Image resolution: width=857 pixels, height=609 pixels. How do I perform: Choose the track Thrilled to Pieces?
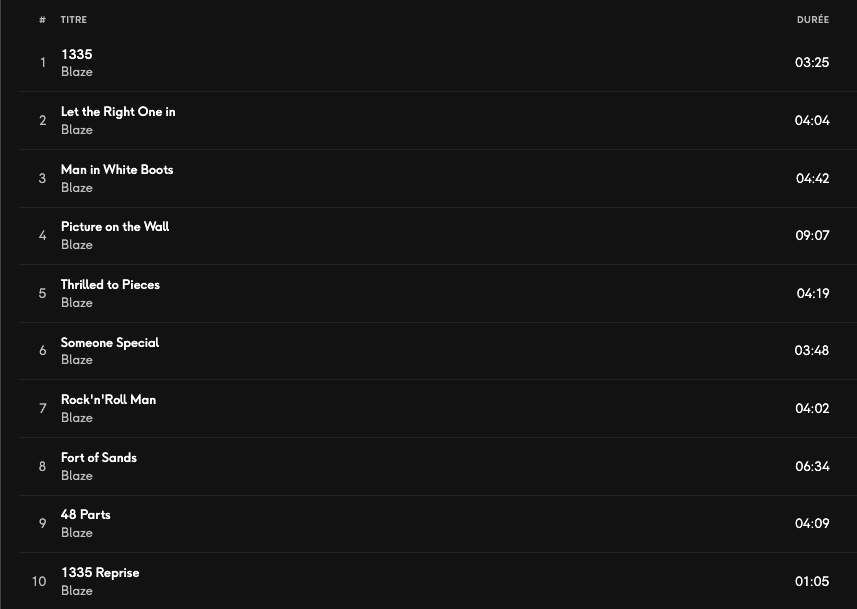point(110,285)
